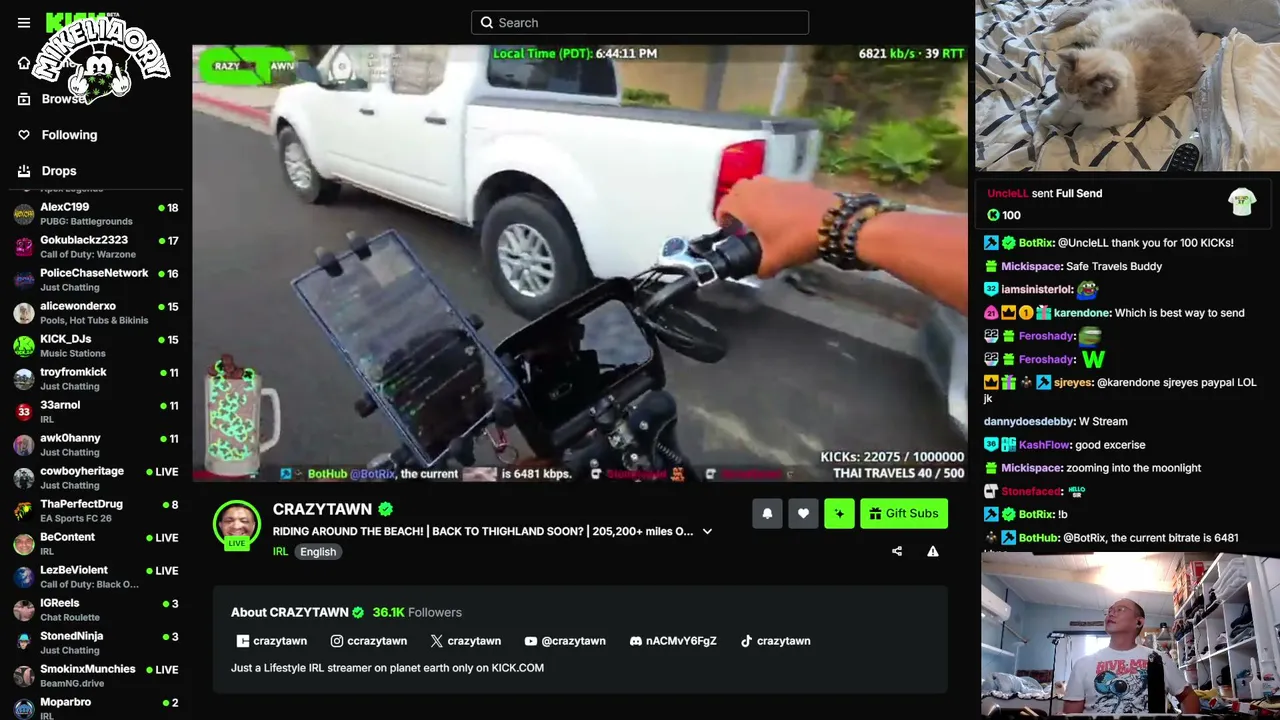Toggle follow with the heart button

pos(803,513)
